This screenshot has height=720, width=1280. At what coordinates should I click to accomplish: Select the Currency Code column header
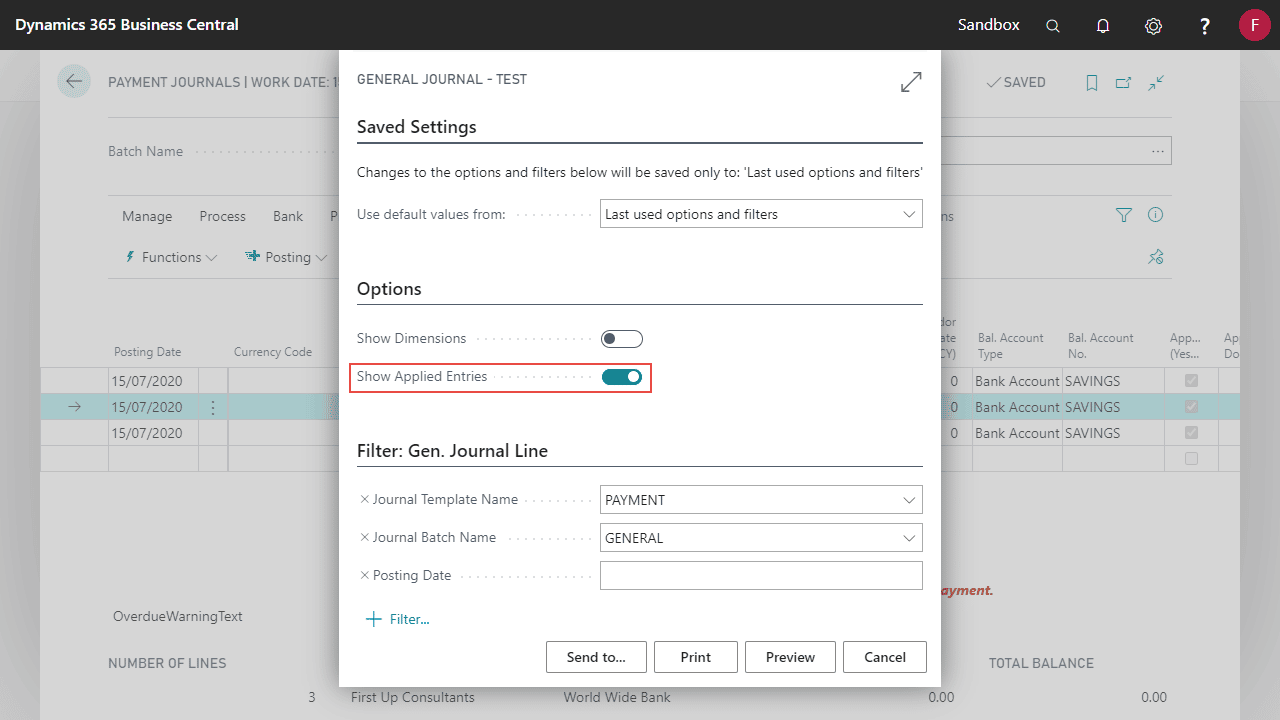pos(273,352)
